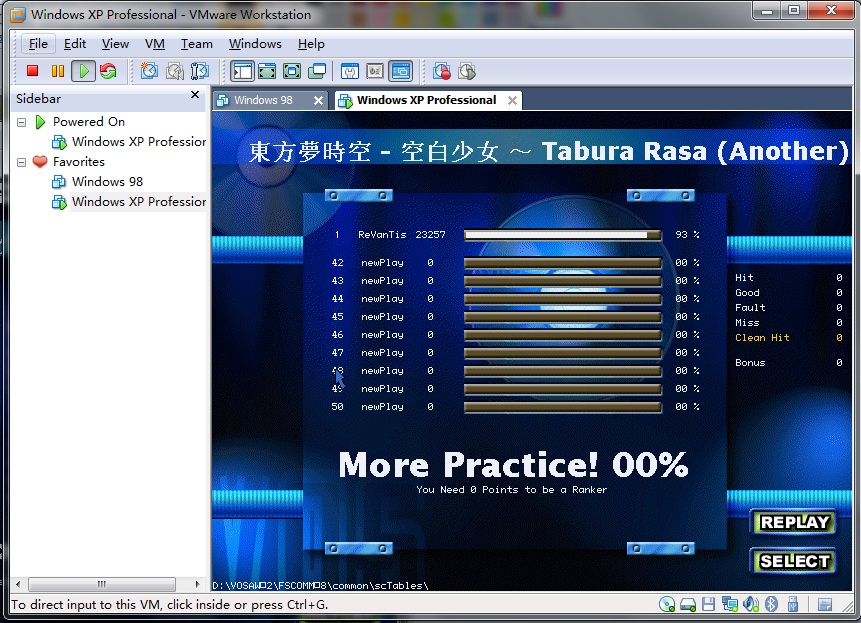Open the Edit menu

[75, 44]
